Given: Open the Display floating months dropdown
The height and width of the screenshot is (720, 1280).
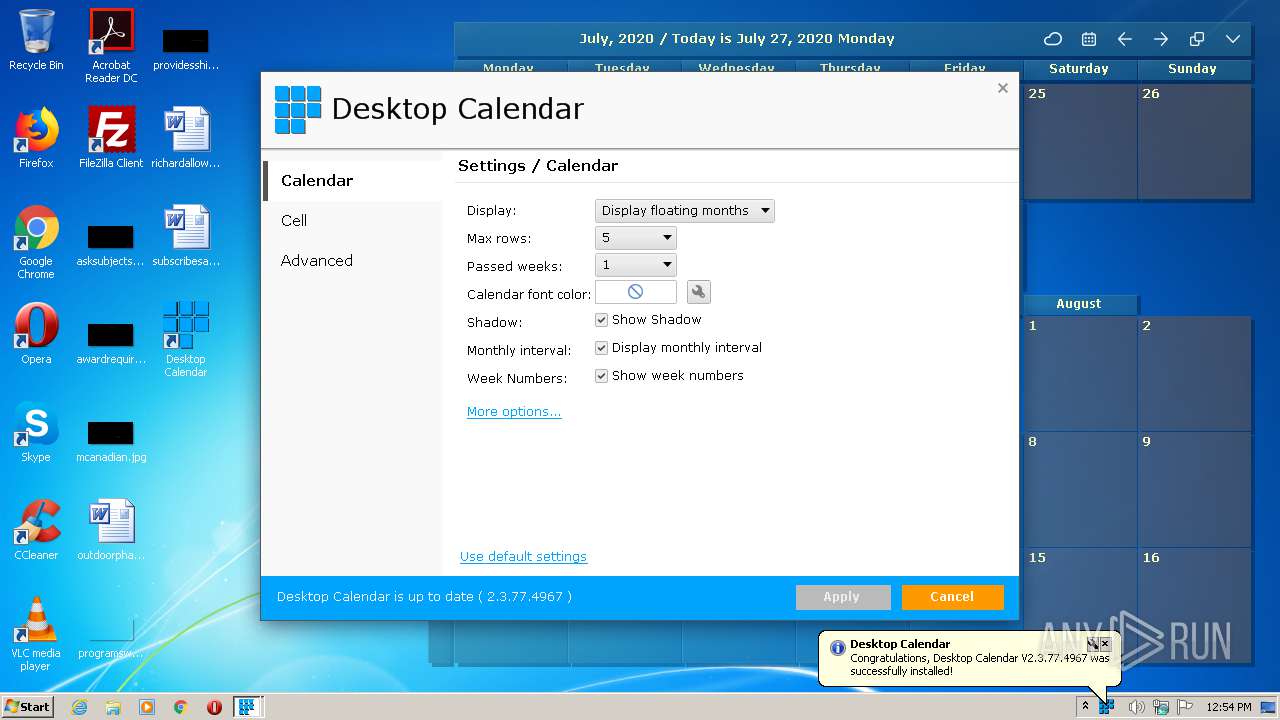Looking at the screenshot, I should (685, 210).
